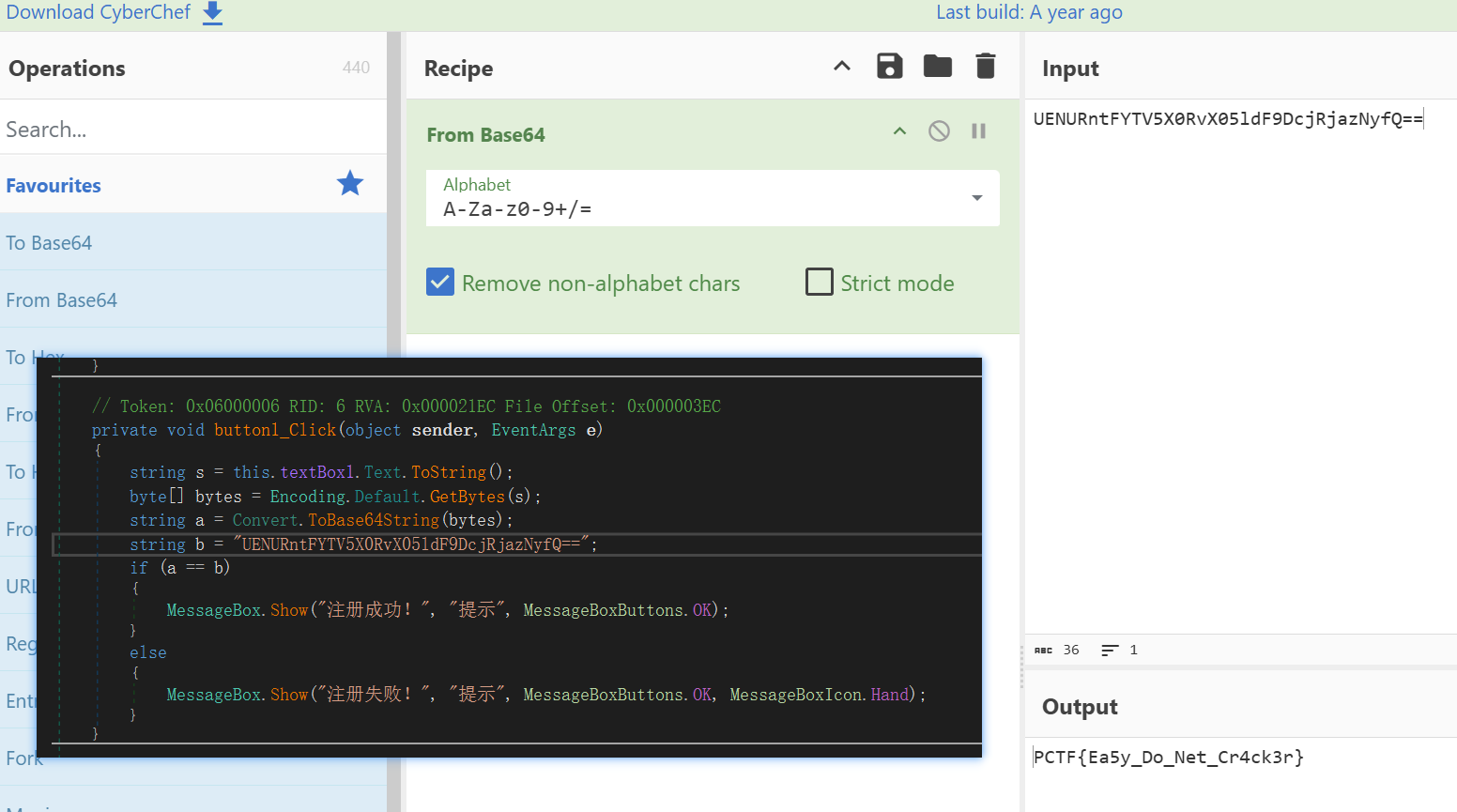
Task: Click the Favourites star icon
Action: click(x=350, y=184)
